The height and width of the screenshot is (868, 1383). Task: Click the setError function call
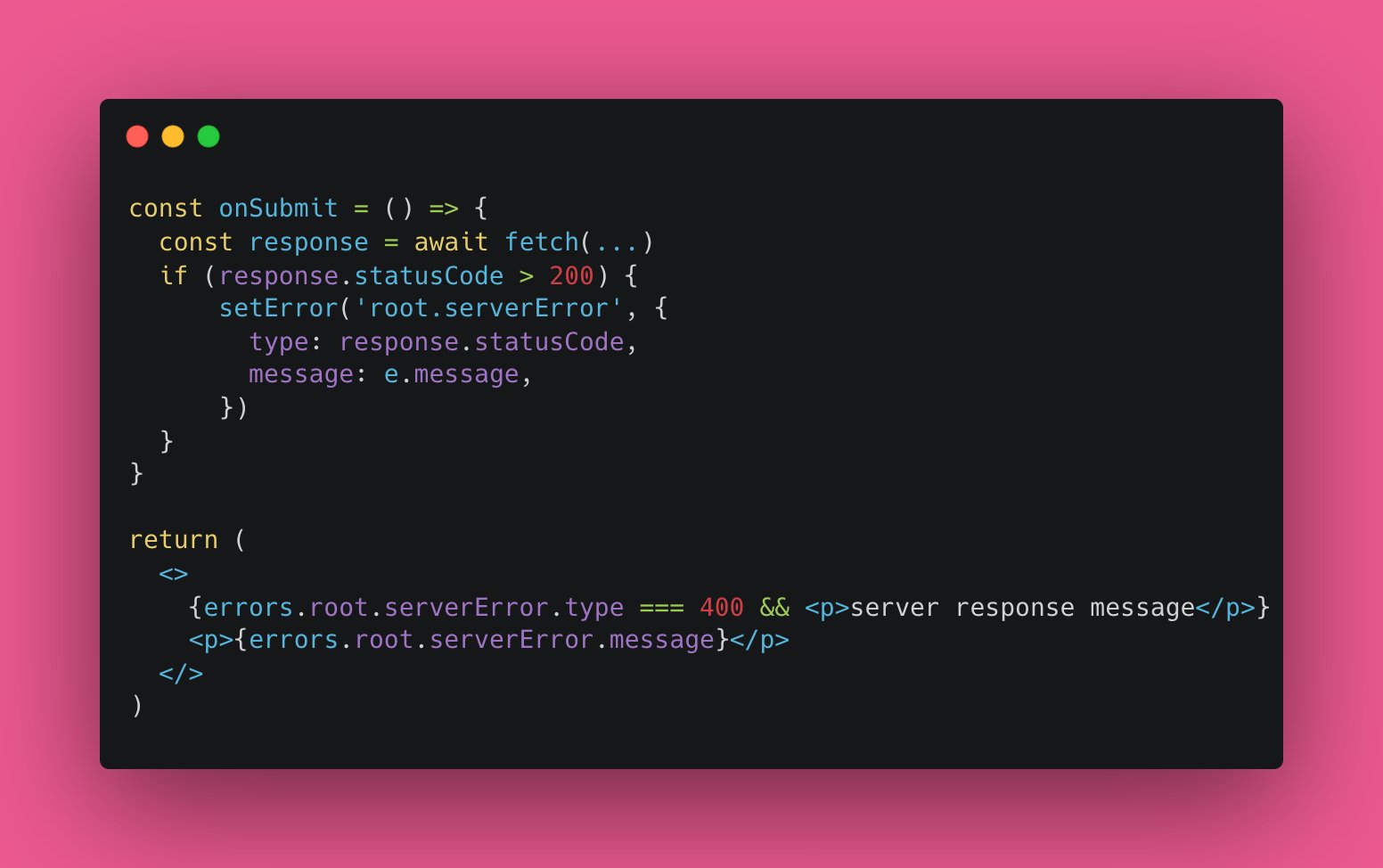(x=278, y=308)
